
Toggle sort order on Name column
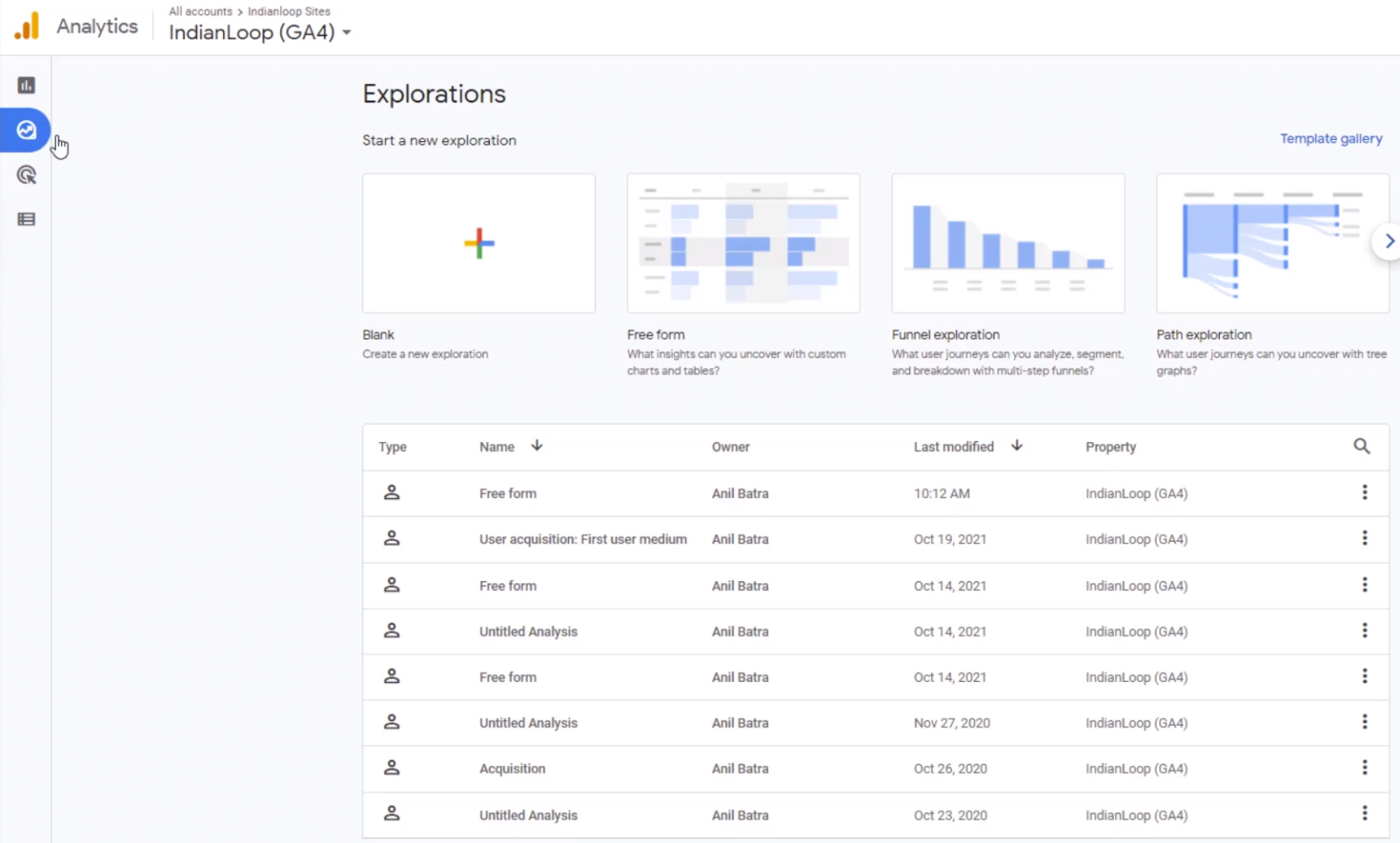point(537,446)
